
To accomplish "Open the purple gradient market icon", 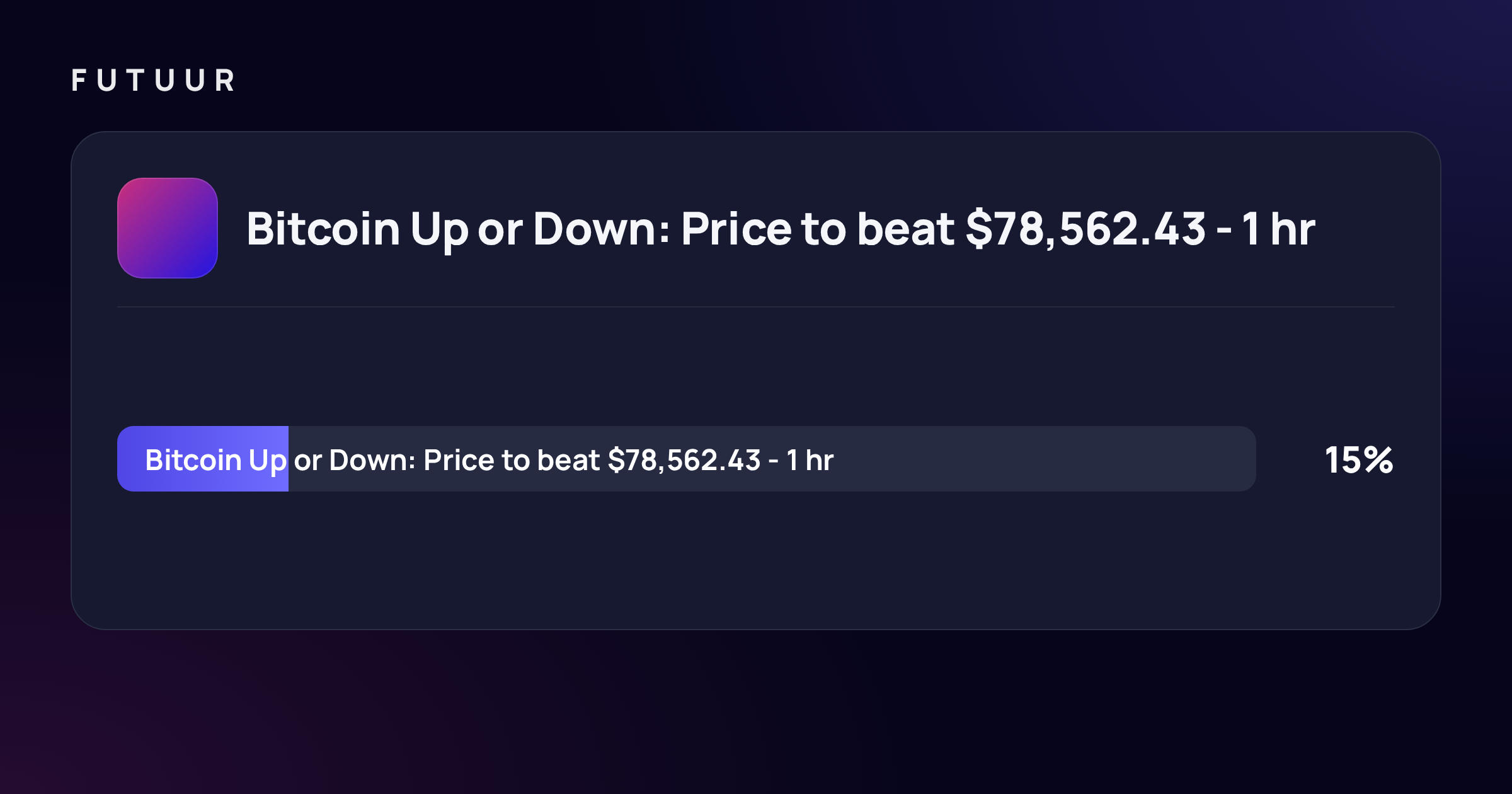I will (x=168, y=228).
